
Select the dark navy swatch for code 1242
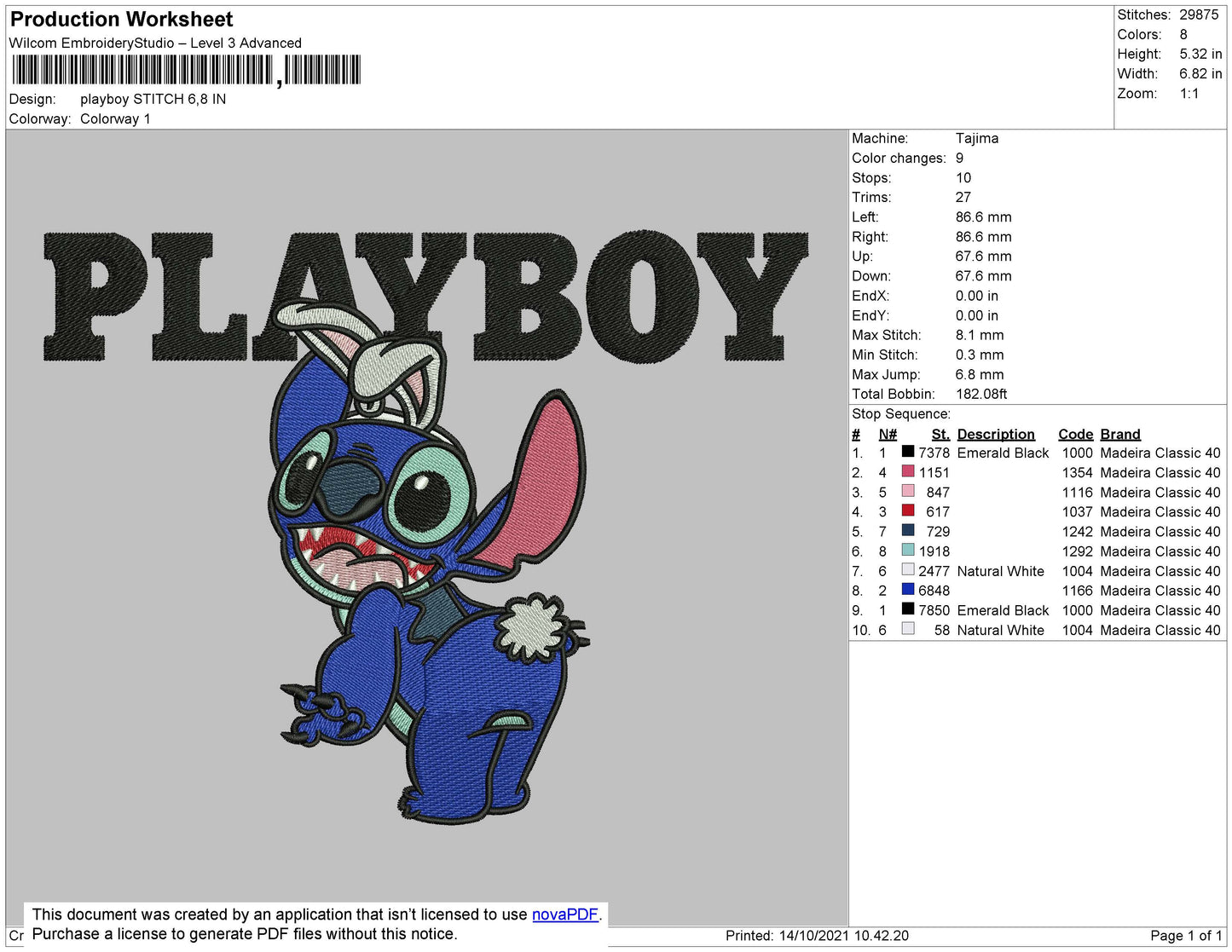coord(908,531)
